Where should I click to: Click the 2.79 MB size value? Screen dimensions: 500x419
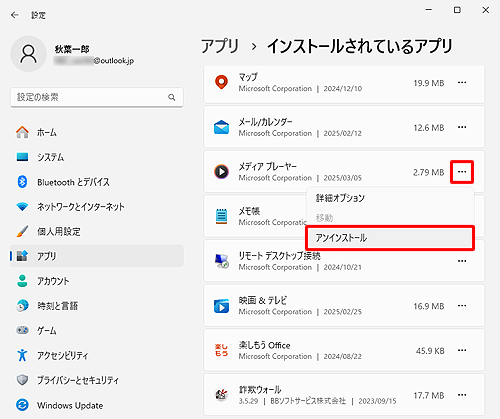coord(429,172)
